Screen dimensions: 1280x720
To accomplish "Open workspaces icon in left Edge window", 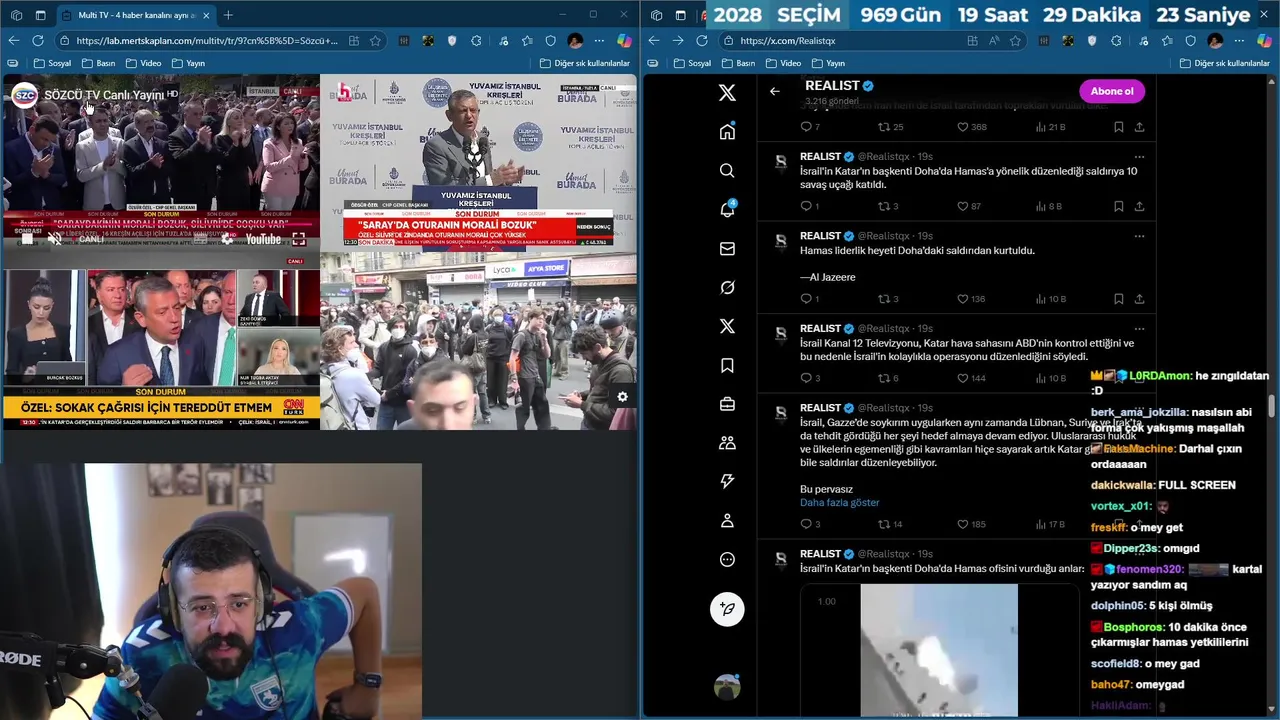I will 16,15.
